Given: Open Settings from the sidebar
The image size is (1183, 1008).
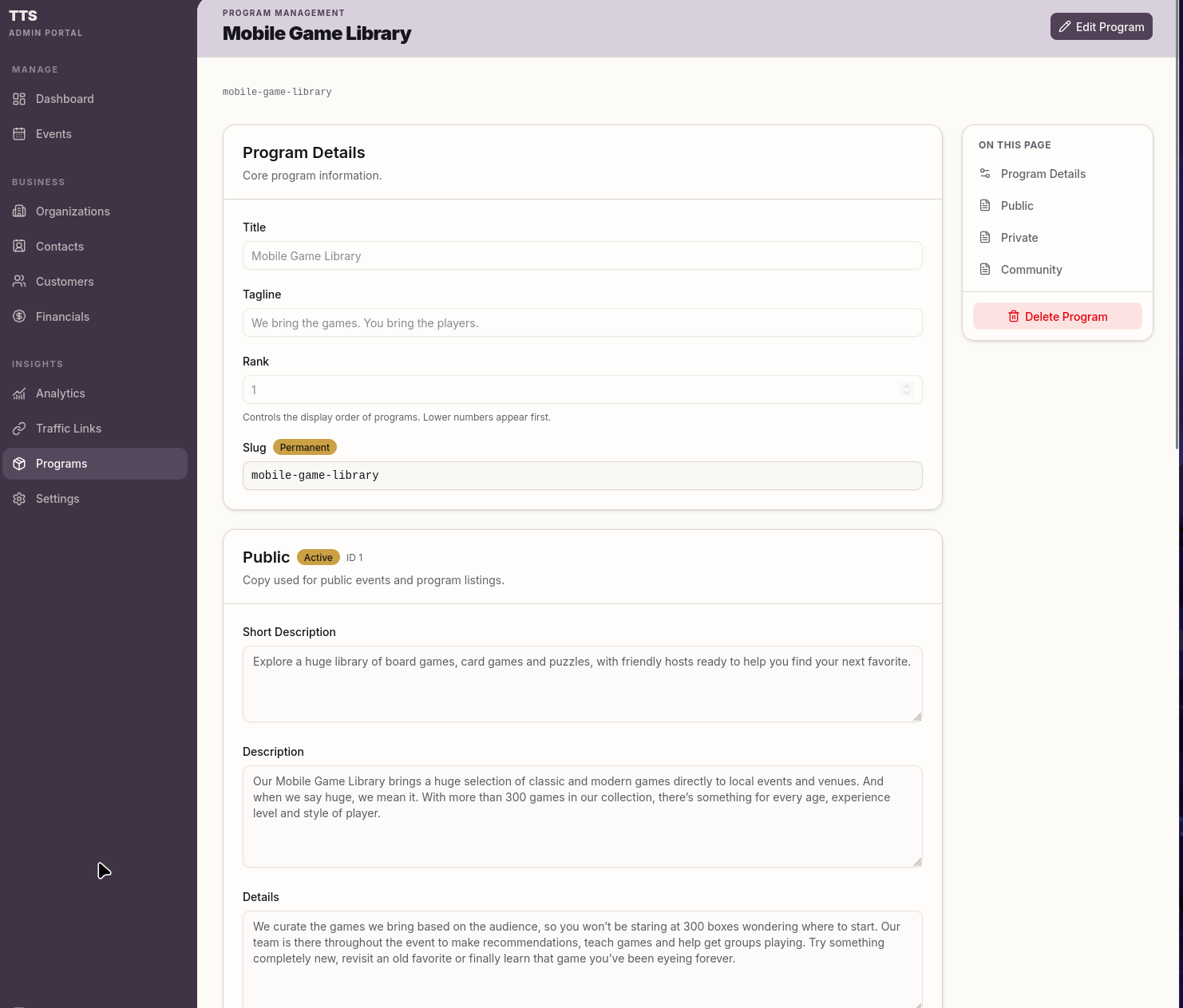Looking at the screenshot, I should click(95, 499).
